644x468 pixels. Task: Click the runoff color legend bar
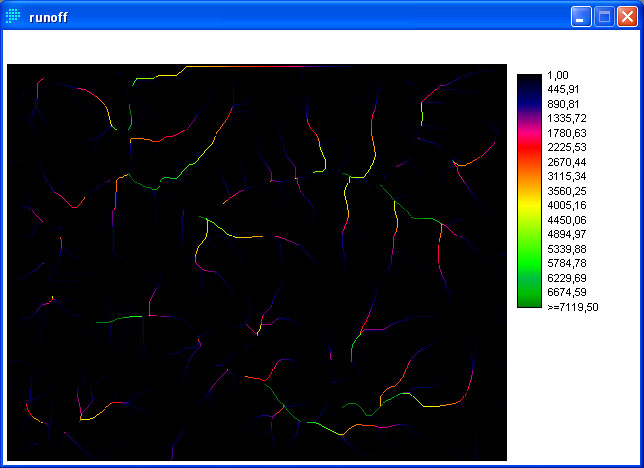(529, 191)
